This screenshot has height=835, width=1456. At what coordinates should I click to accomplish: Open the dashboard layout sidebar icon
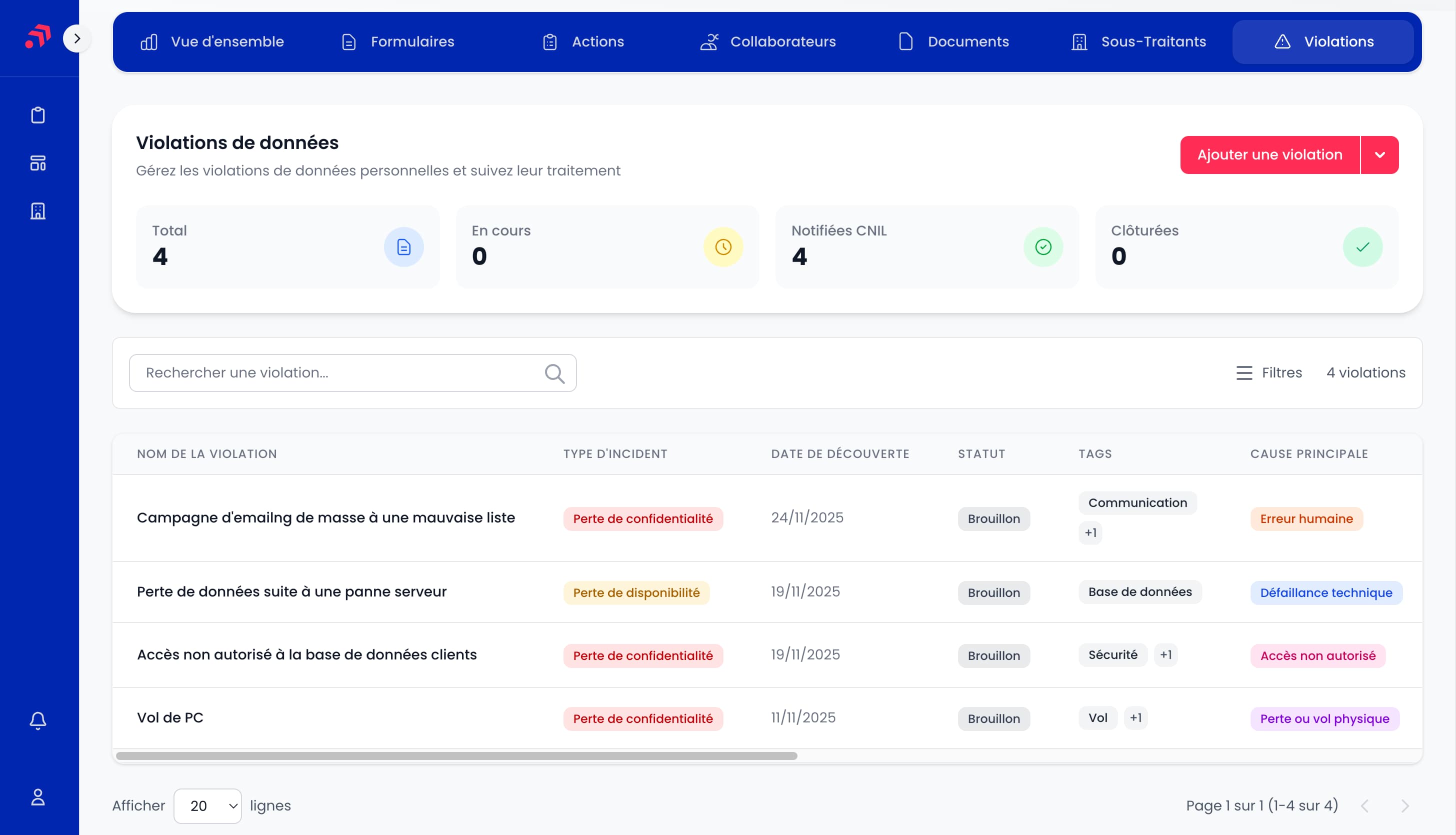click(x=38, y=163)
